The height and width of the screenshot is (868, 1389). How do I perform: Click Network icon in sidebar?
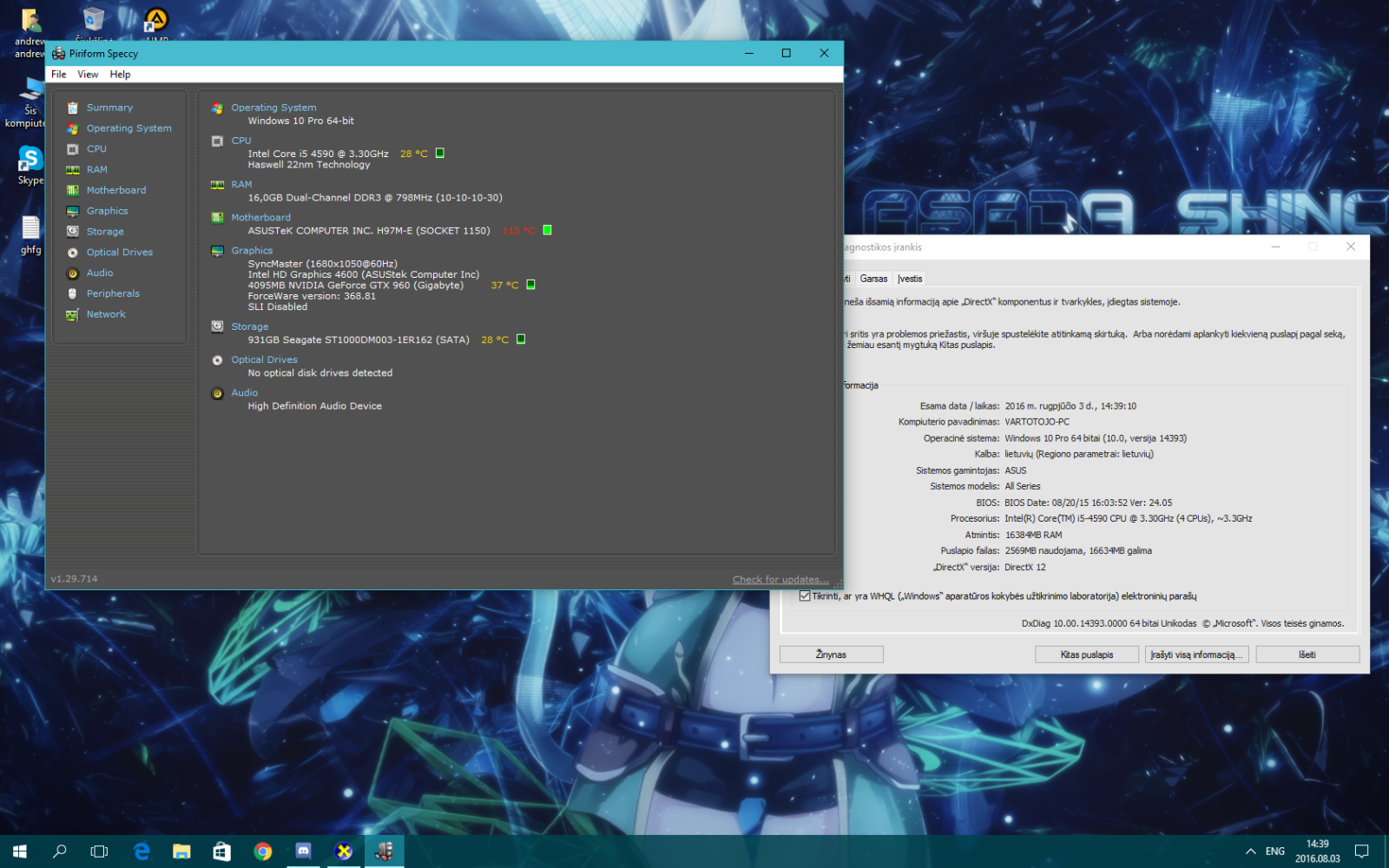point(73,314)
